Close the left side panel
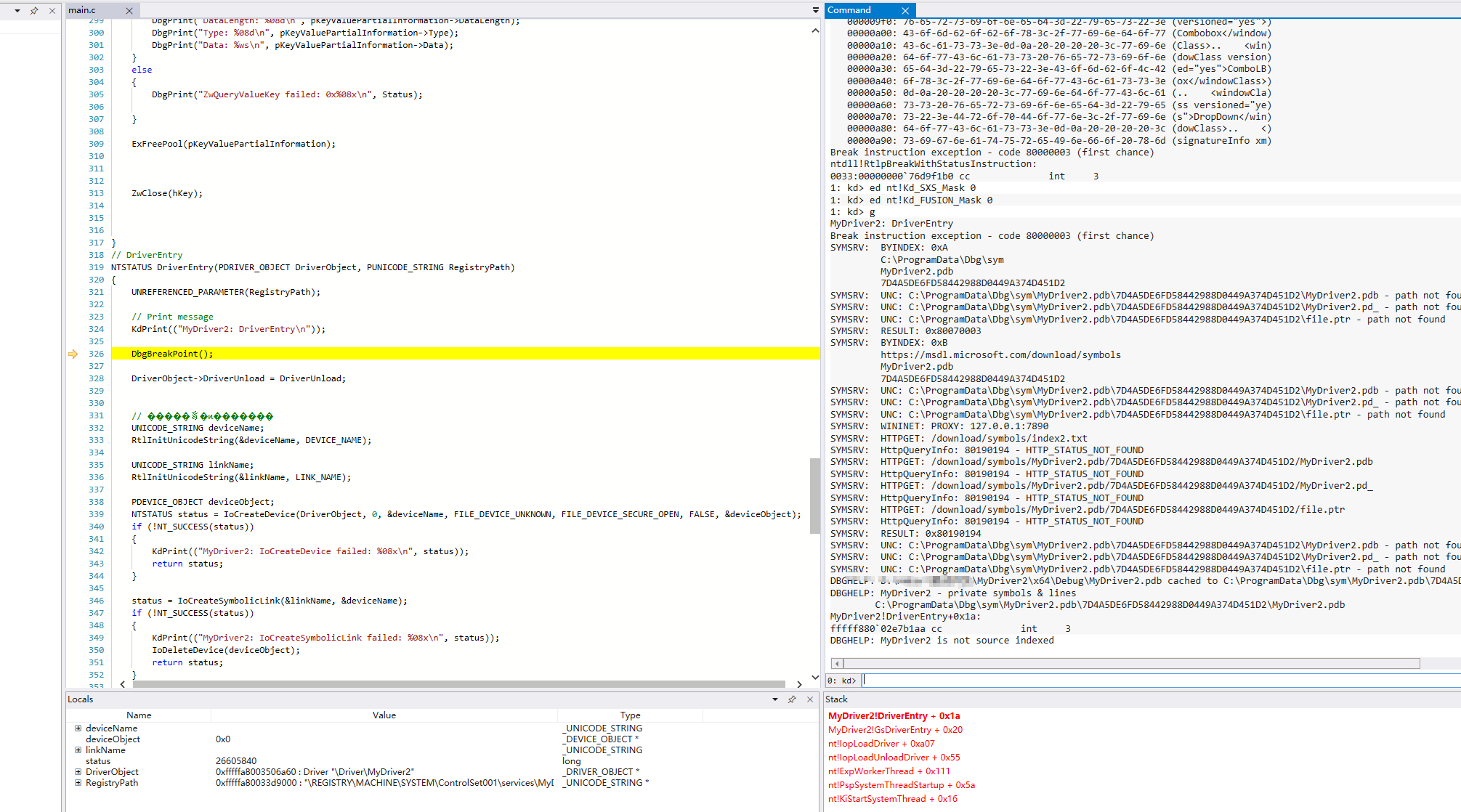Viewport: 1461px width, 812px height. point(52,11)
